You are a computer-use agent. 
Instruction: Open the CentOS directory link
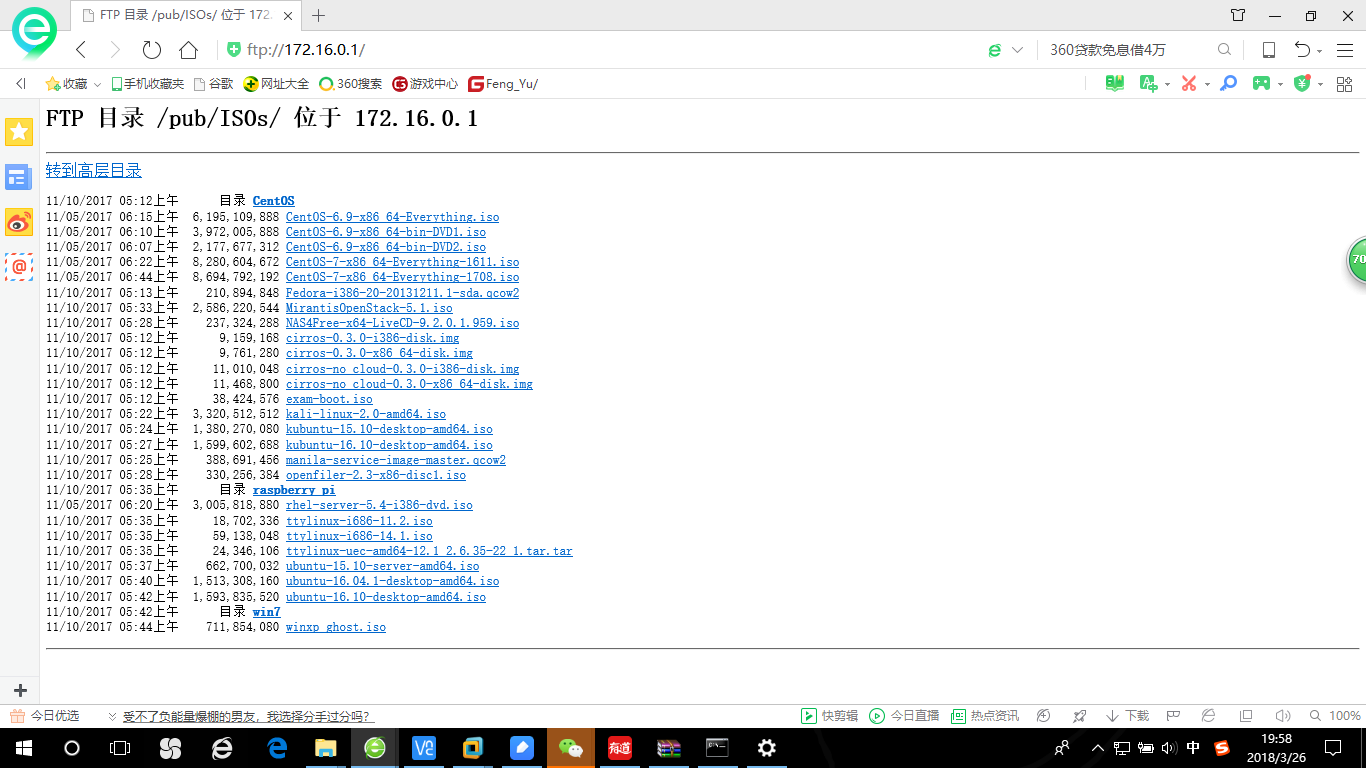273,201
